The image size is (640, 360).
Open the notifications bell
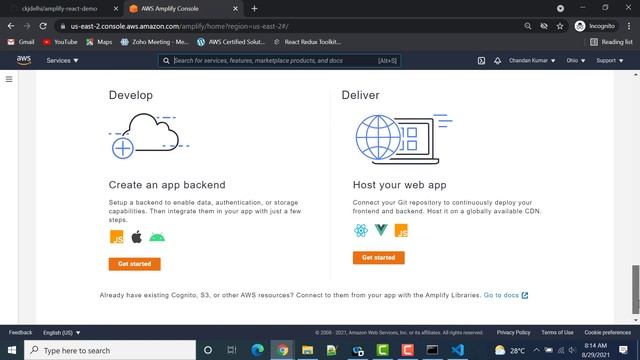(x=497, y=61)
